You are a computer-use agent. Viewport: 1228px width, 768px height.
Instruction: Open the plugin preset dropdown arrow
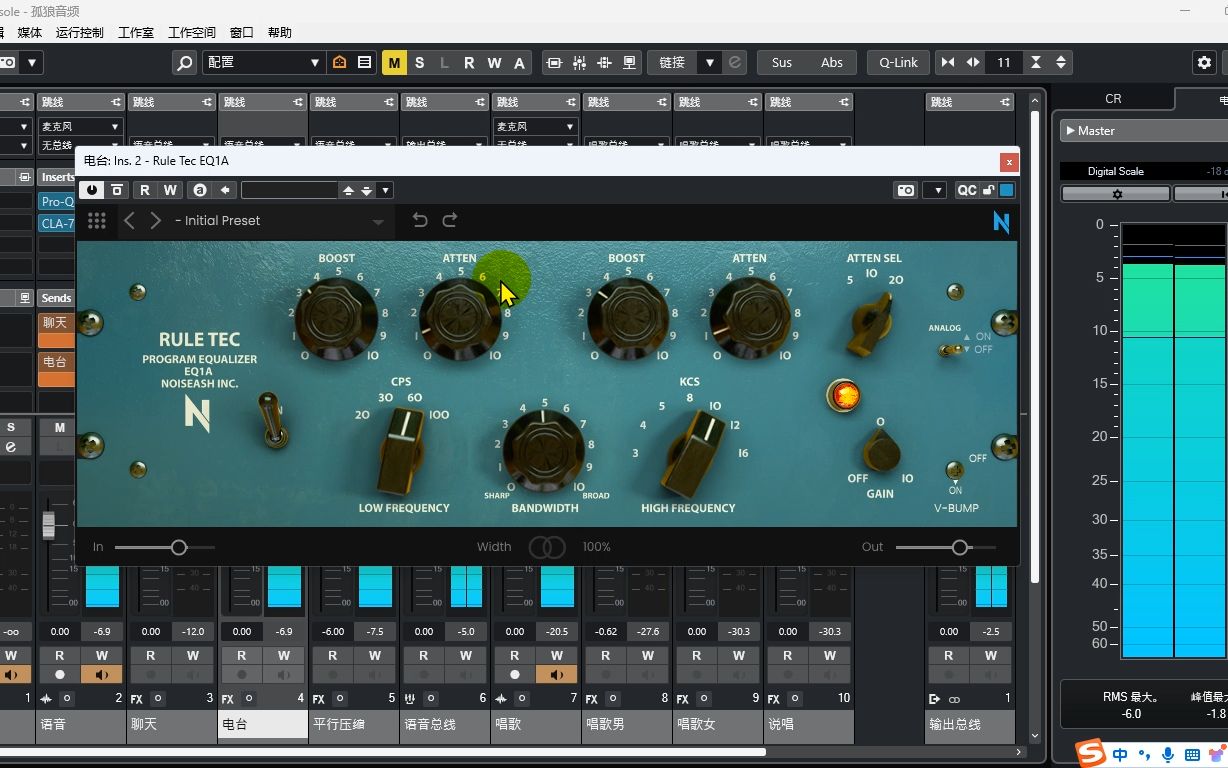coord(385,190)
